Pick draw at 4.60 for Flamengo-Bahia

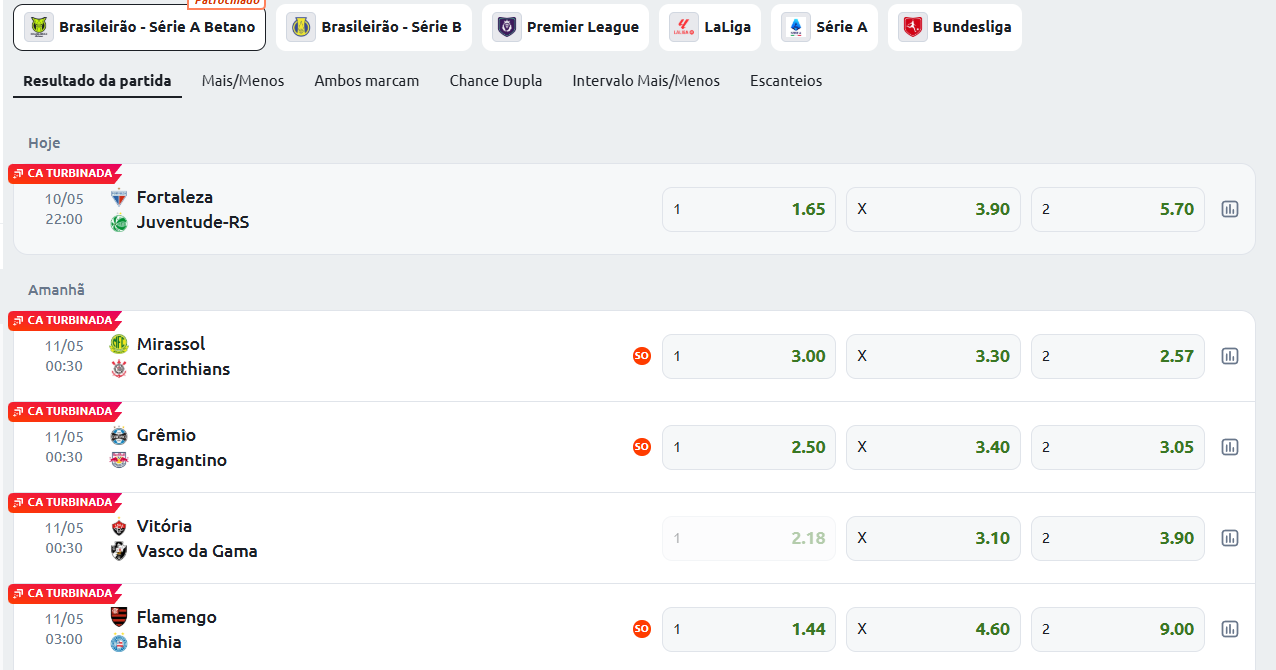pos(933,629)
